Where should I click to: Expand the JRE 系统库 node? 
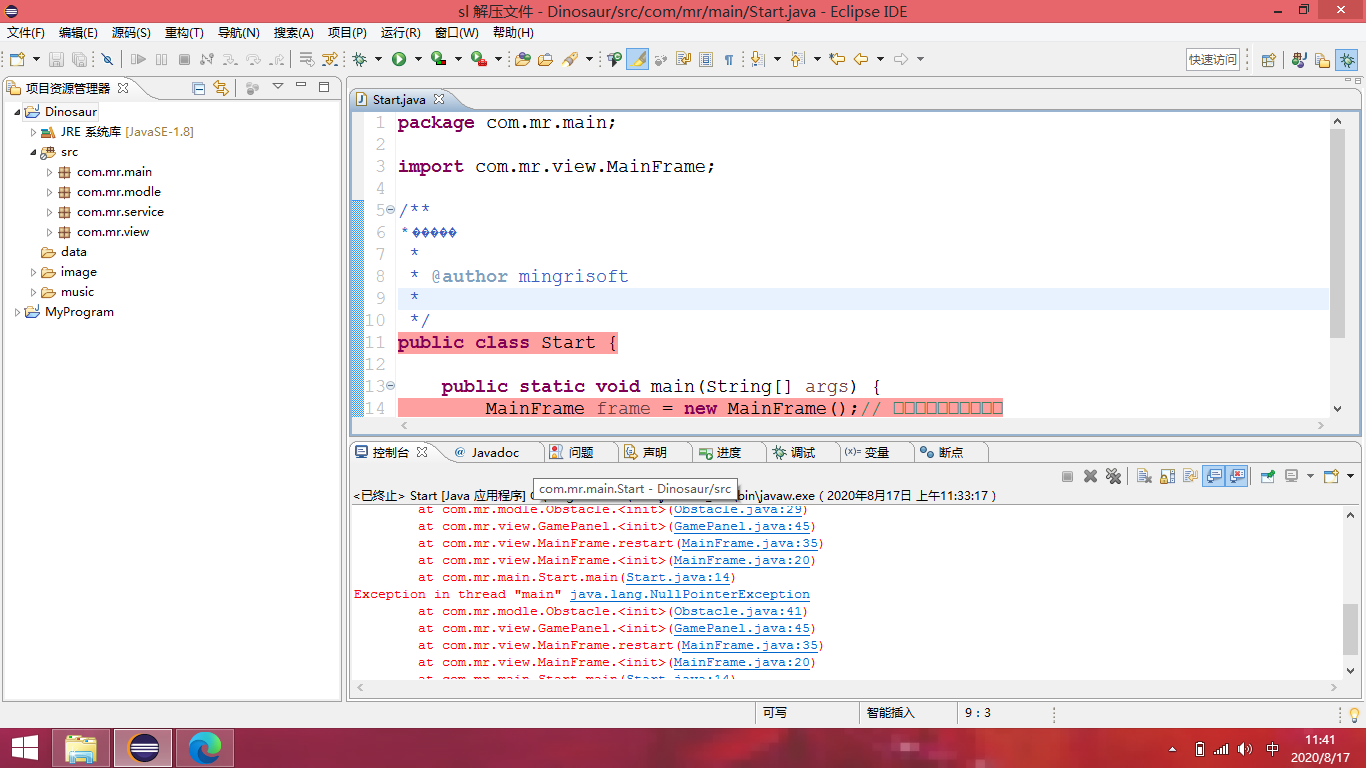[x=33, y=132]
